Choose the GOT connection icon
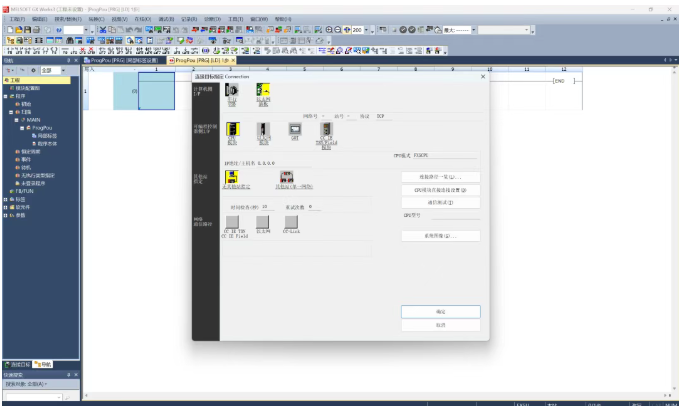Viewport: 682px width, 406px height. tap(295, 130)
